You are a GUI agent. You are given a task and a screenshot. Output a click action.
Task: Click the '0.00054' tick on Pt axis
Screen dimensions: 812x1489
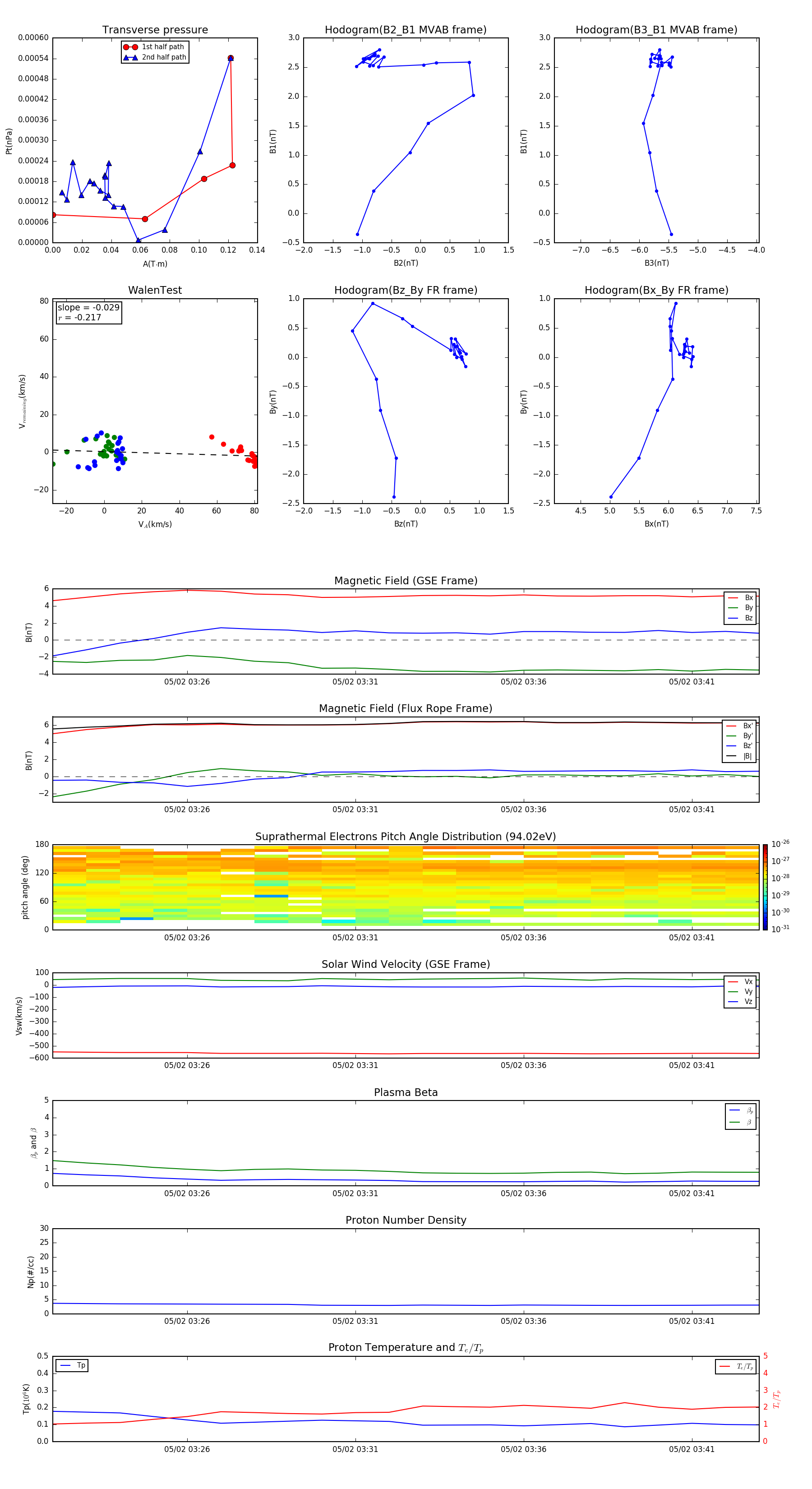33,58
